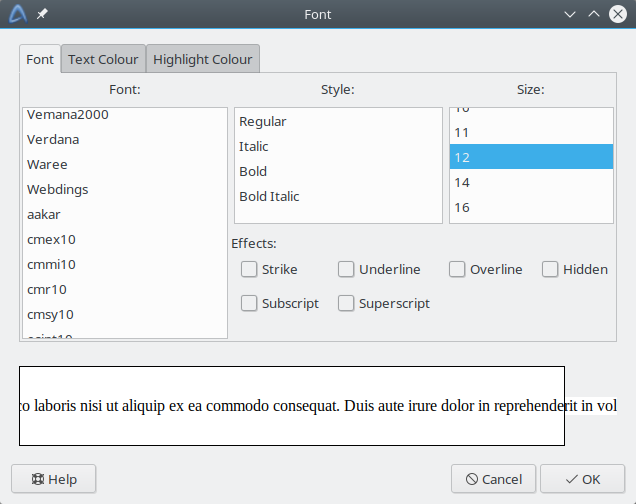Screen dimensions: 636x504
Task: Switch to the Text Colour tab
Action: pos(103,59)
